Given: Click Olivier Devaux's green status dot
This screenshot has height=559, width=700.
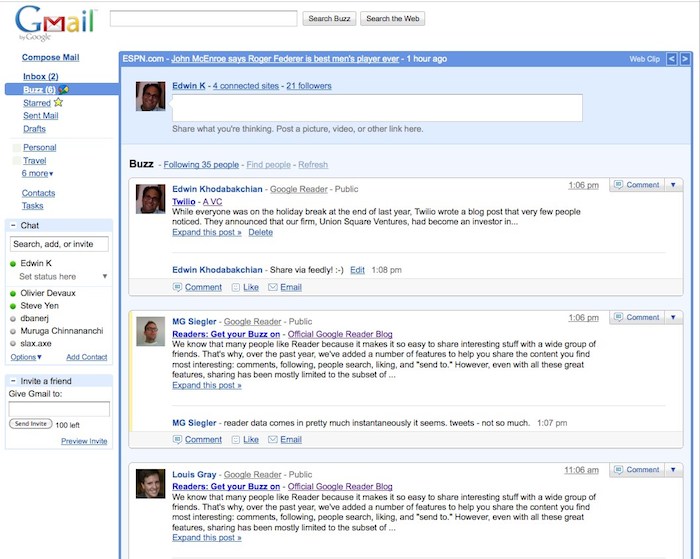Looking at the screenshot, I should pos(12,294).
